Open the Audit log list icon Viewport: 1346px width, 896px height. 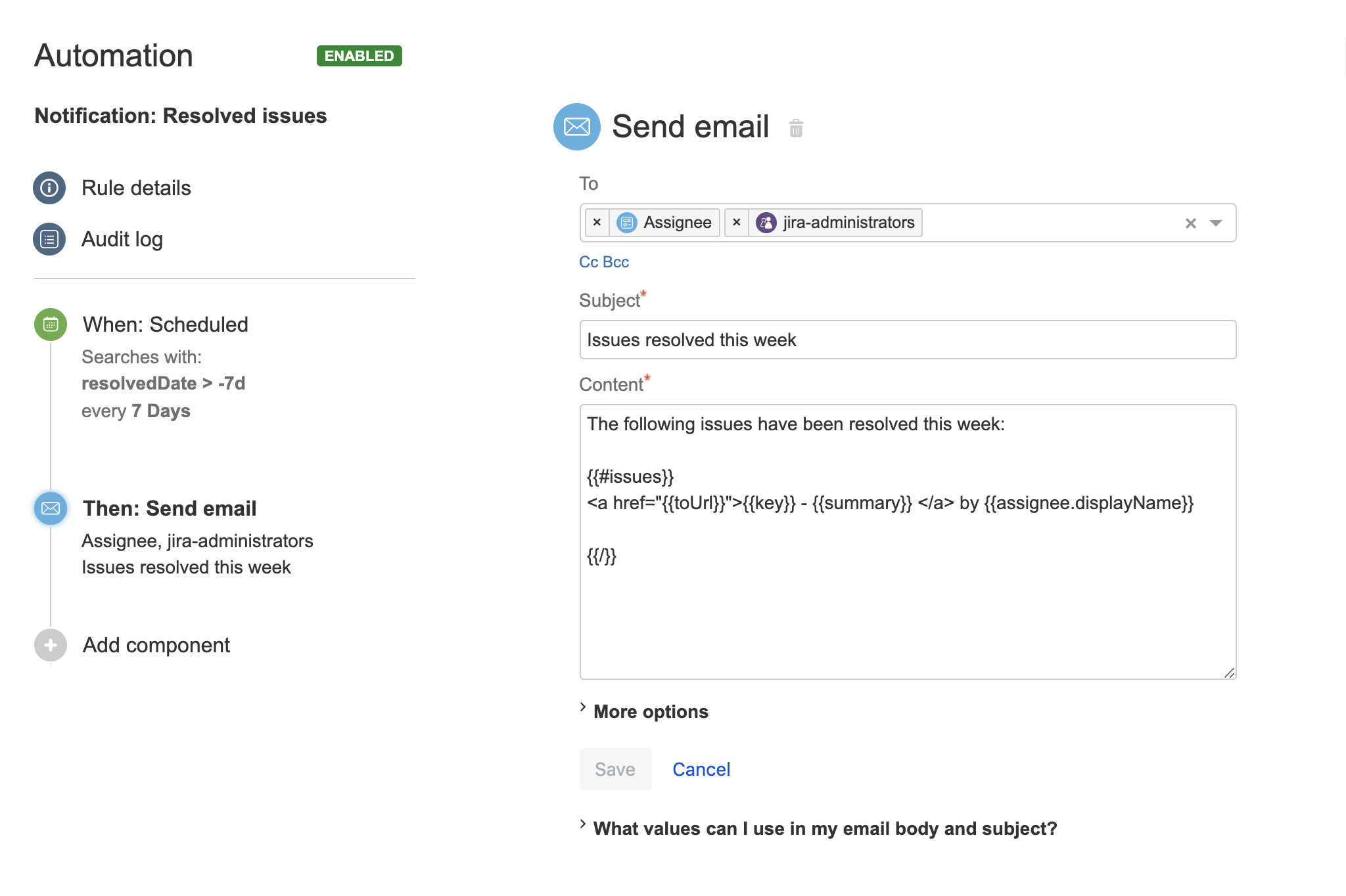click(x=49, y=239)
